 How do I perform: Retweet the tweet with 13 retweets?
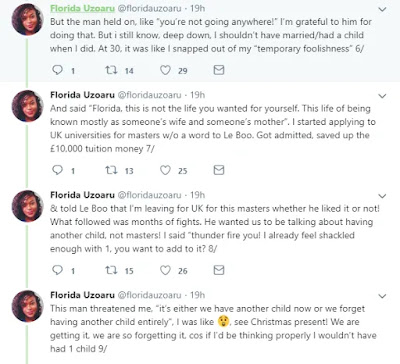tap(111, 170)
